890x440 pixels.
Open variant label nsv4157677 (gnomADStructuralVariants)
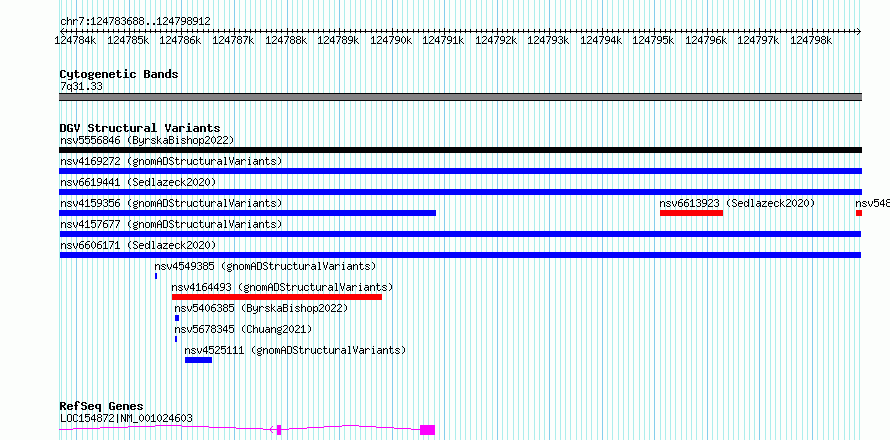(171, 224)
